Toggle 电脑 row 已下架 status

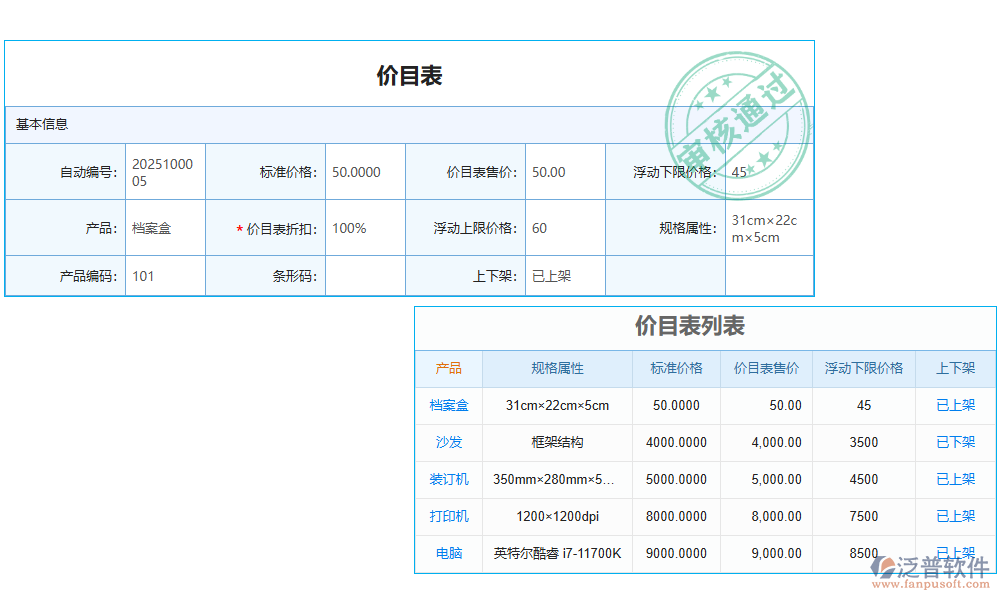pyautogui.click(x=955, y=553)
